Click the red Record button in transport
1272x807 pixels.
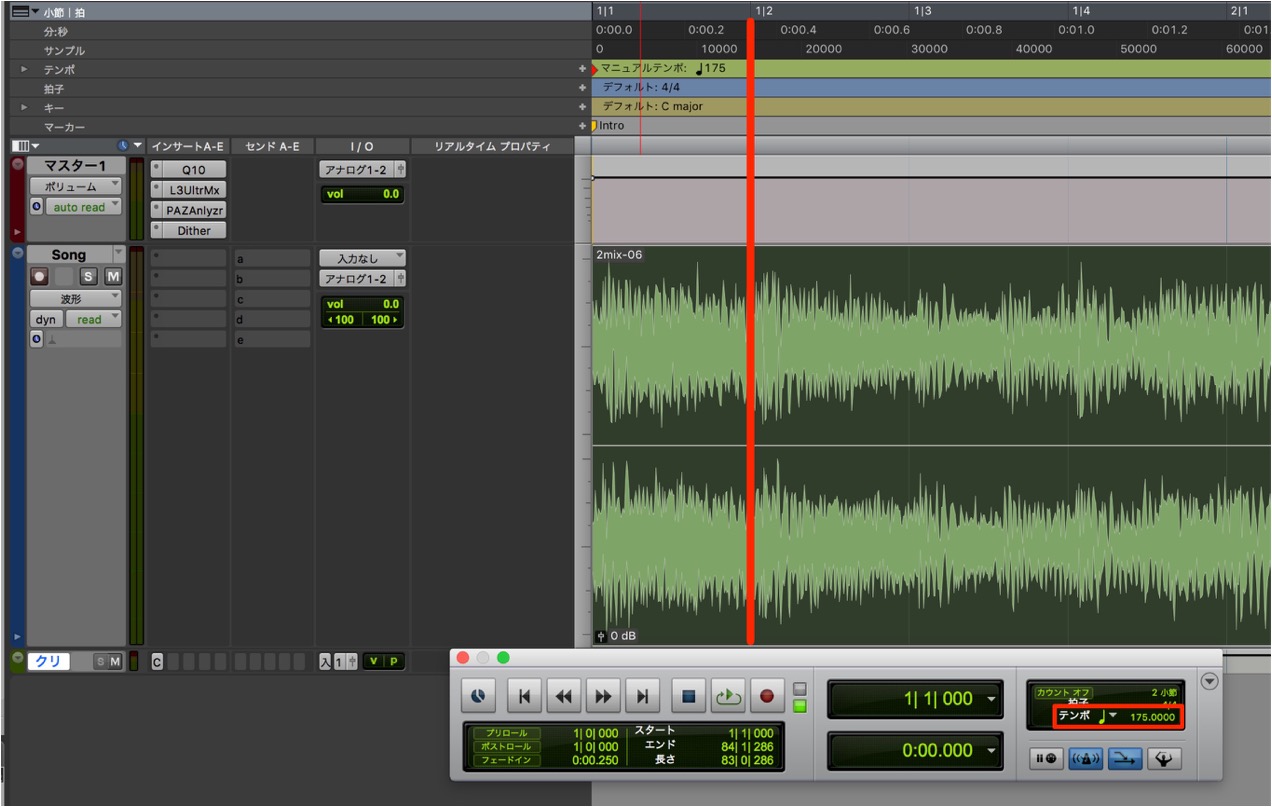(767, 696)
